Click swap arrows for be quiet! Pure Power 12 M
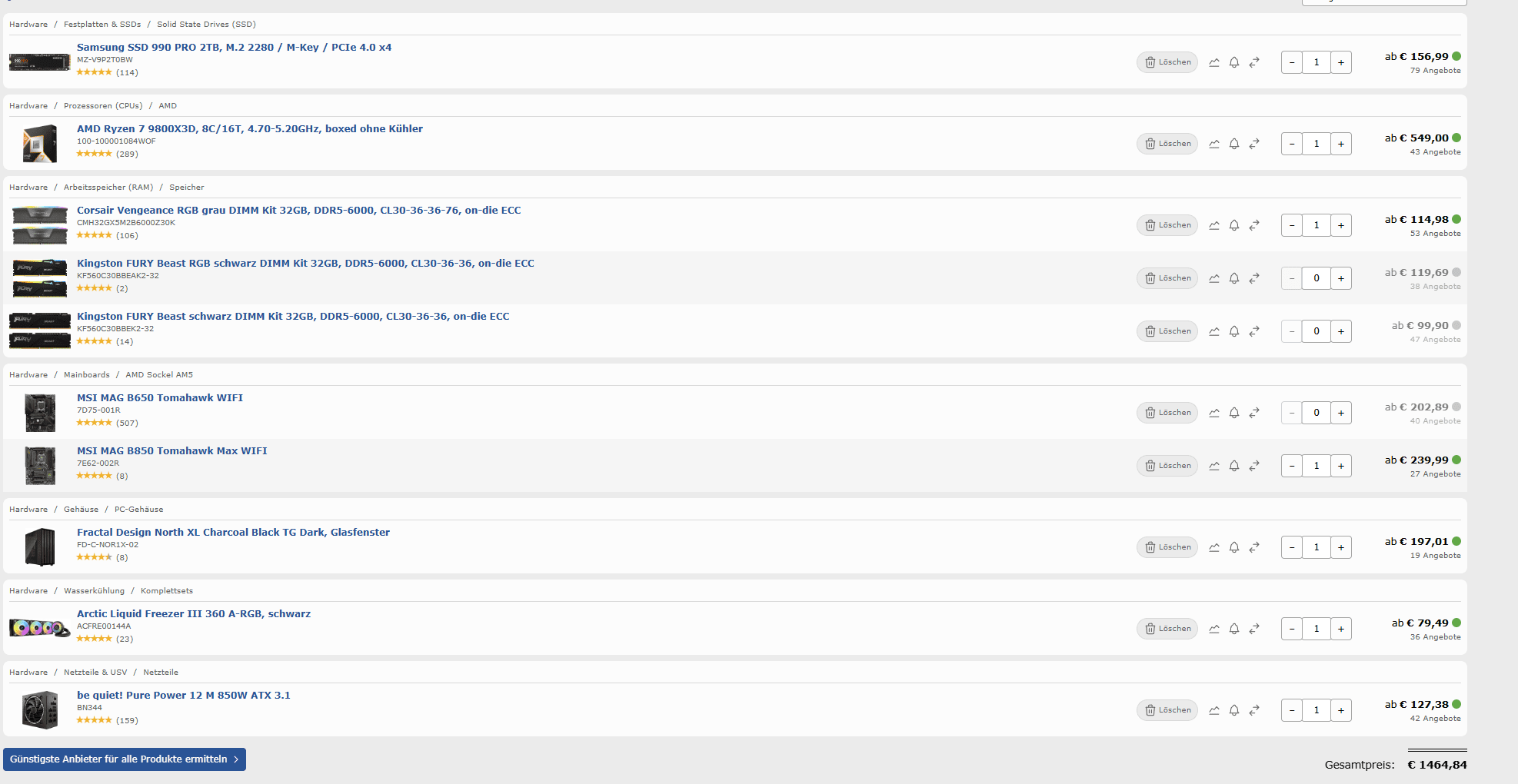The image size is (1518, 784). click(x=1254, y=710)
